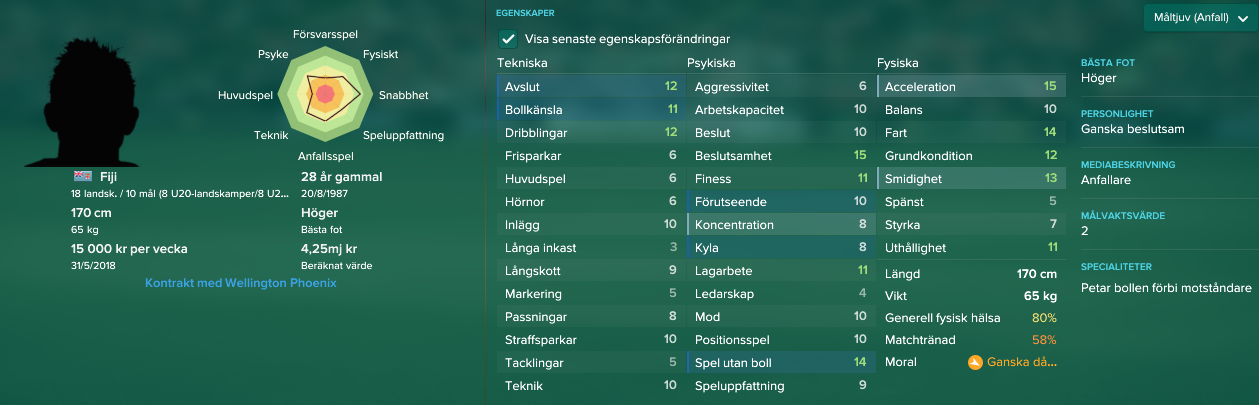Click the Tekniska column header
This screenshot has width=1259, height=405.
coord(522,63)
